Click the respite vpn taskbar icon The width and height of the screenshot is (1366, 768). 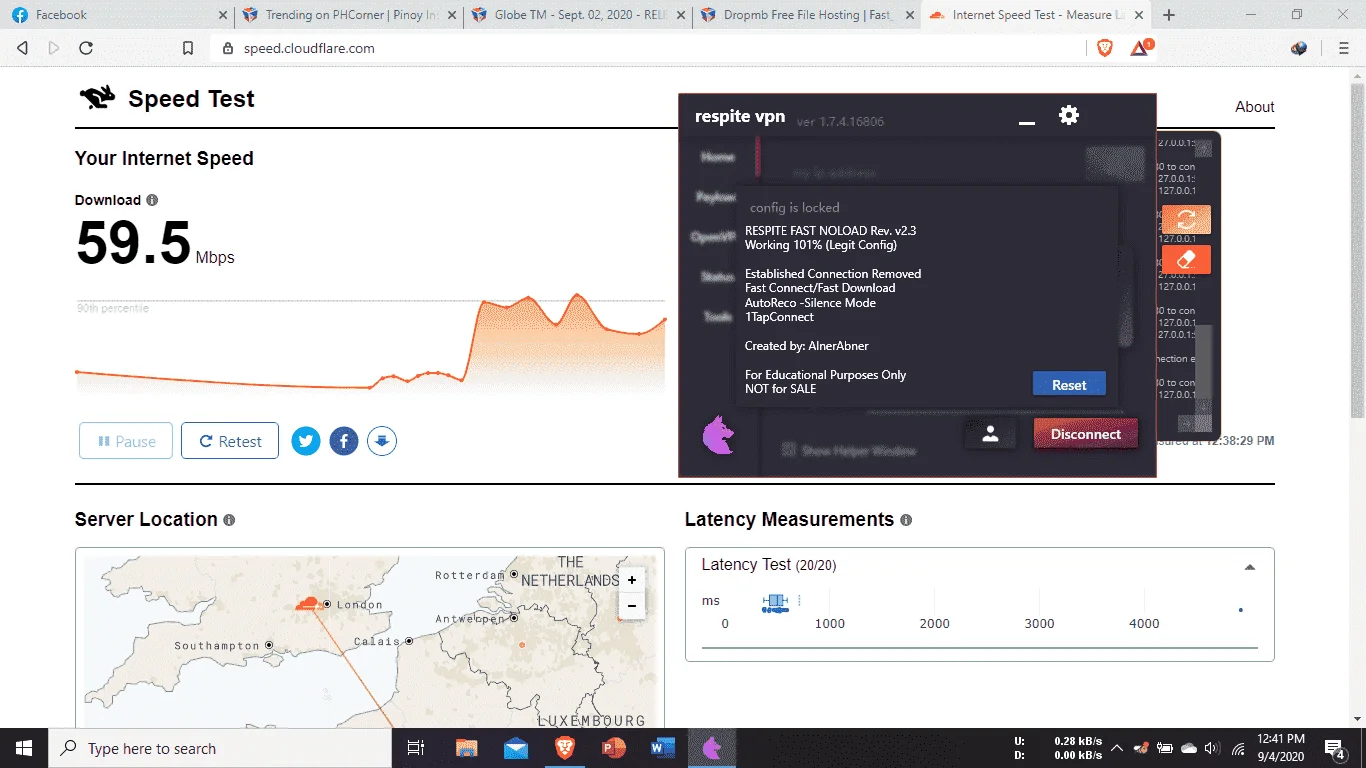[712, 748]
